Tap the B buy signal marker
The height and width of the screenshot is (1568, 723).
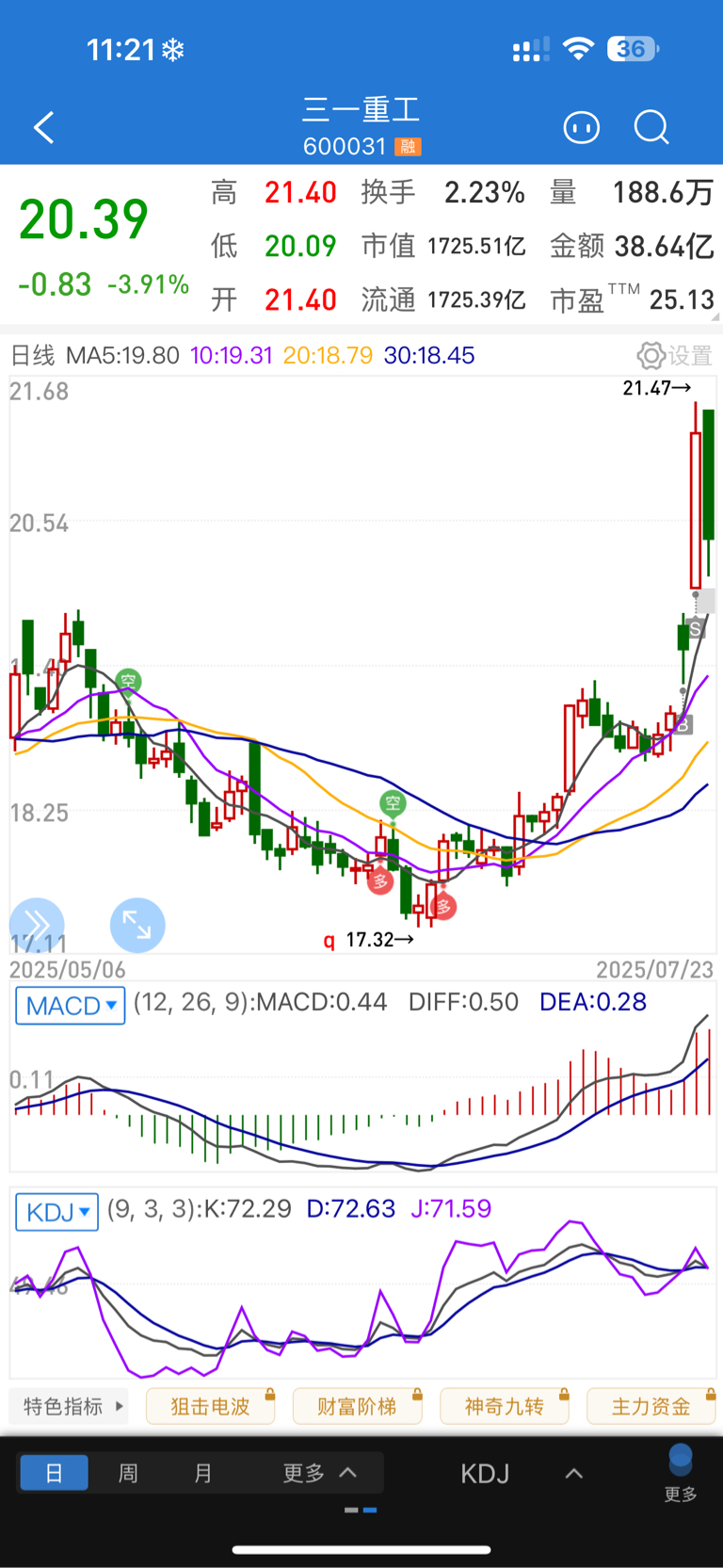tap(683, 725)
